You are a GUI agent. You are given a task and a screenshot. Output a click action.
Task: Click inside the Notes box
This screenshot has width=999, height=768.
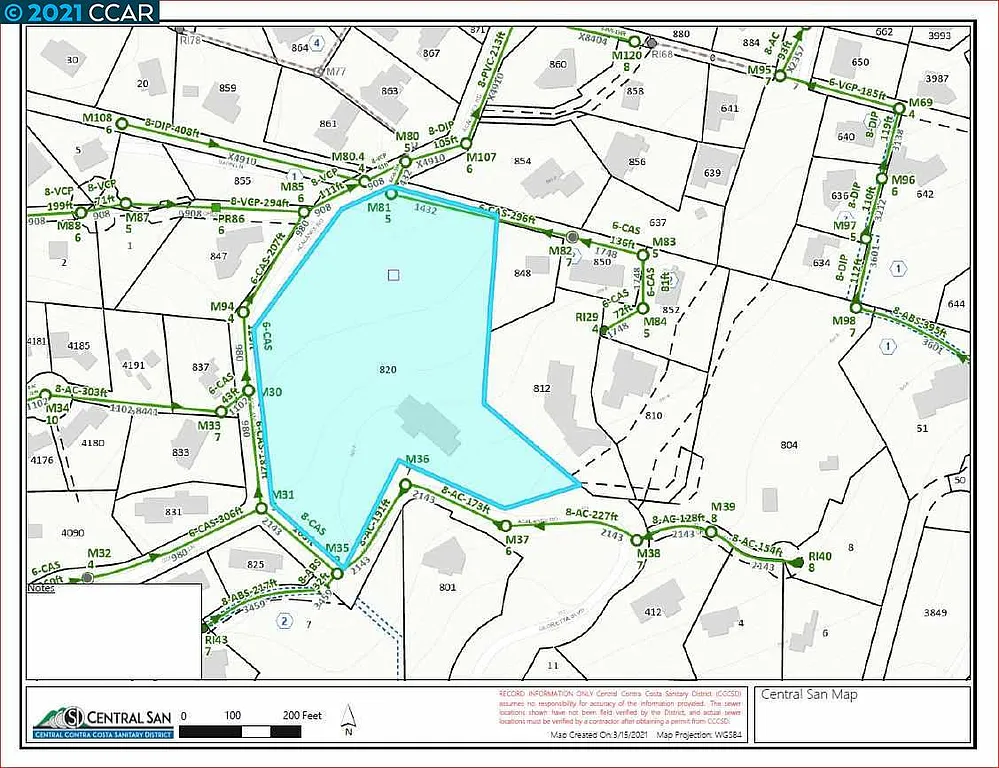[x=113, y=630]
